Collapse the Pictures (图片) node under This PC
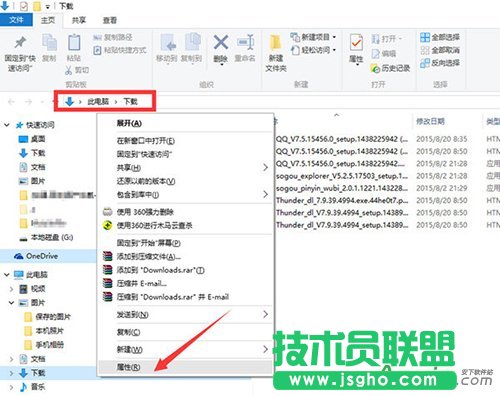Image resolution: width=500 pixels, height=396 pixels. [x=12, y=303]
